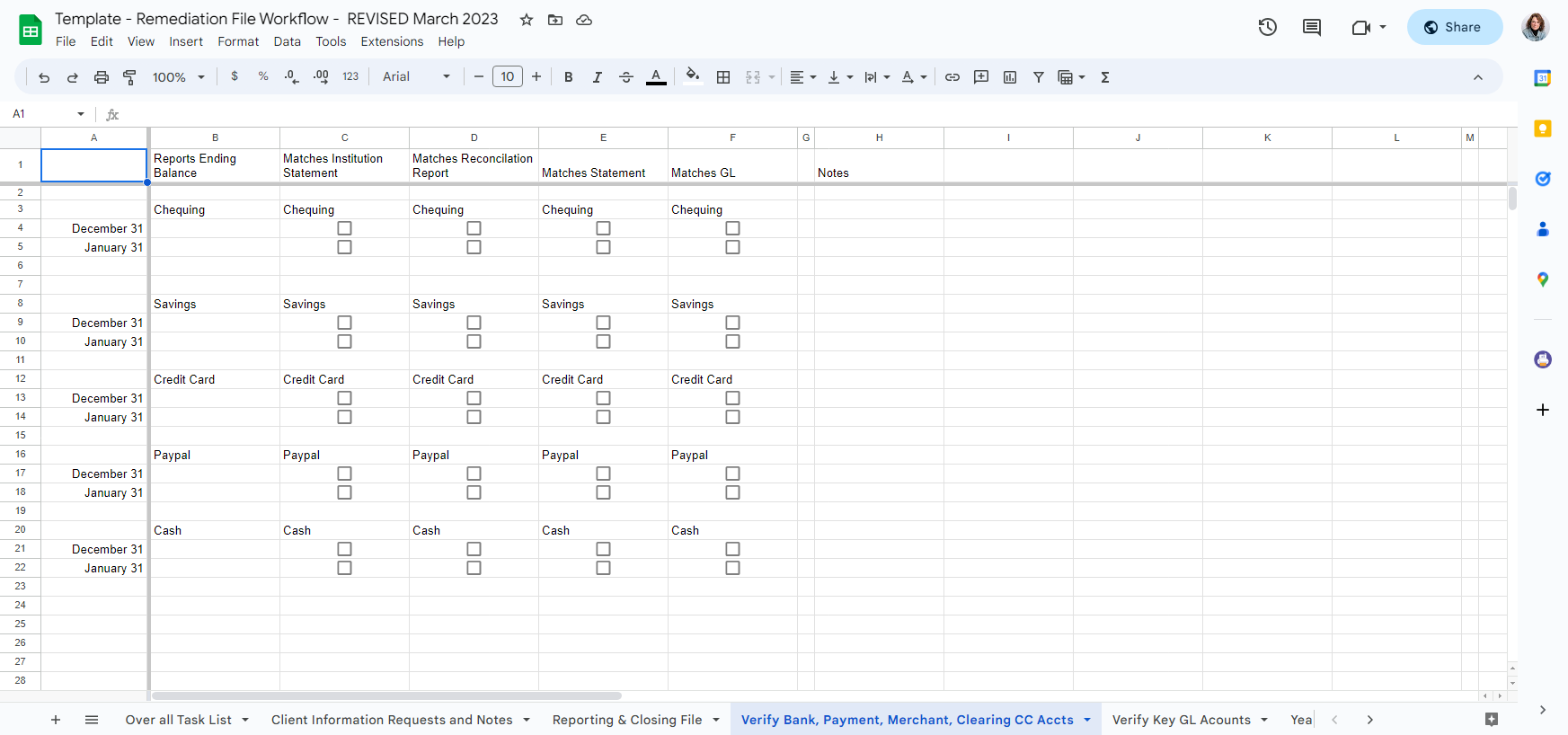Click the Redo arrow icon
1568x735 pixels.
coord(73,77)
